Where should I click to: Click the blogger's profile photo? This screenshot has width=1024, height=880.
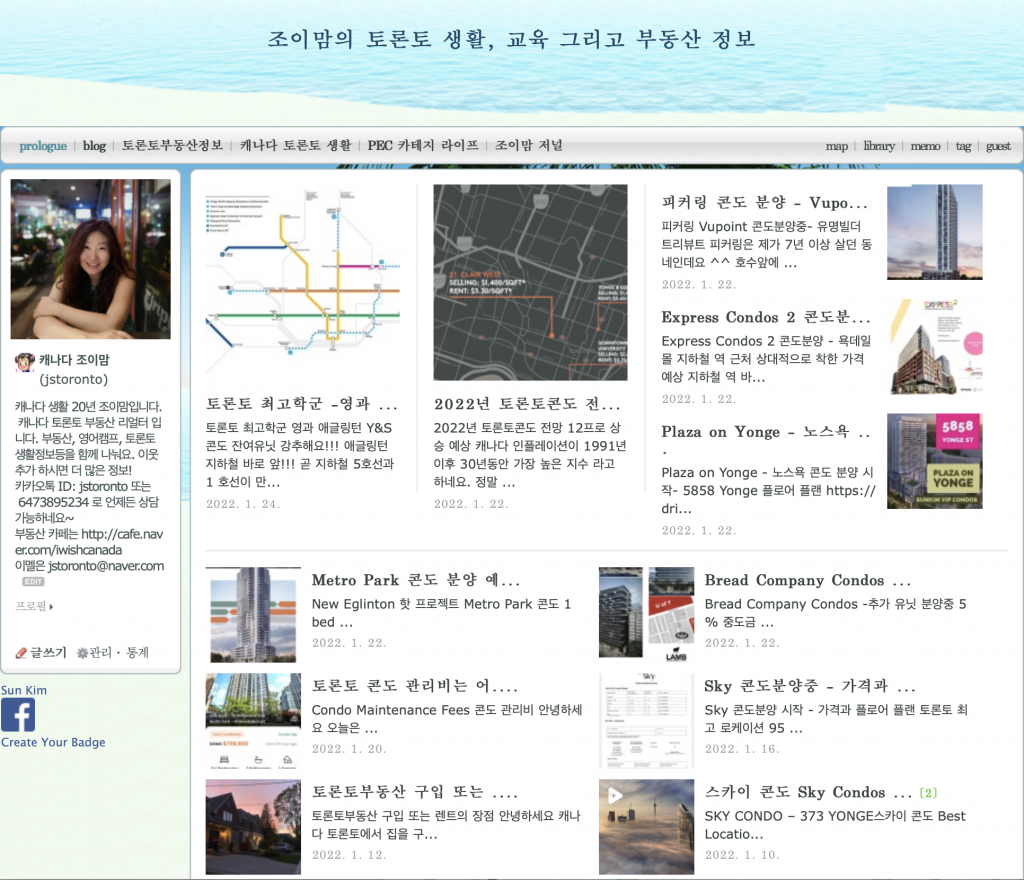91,258
